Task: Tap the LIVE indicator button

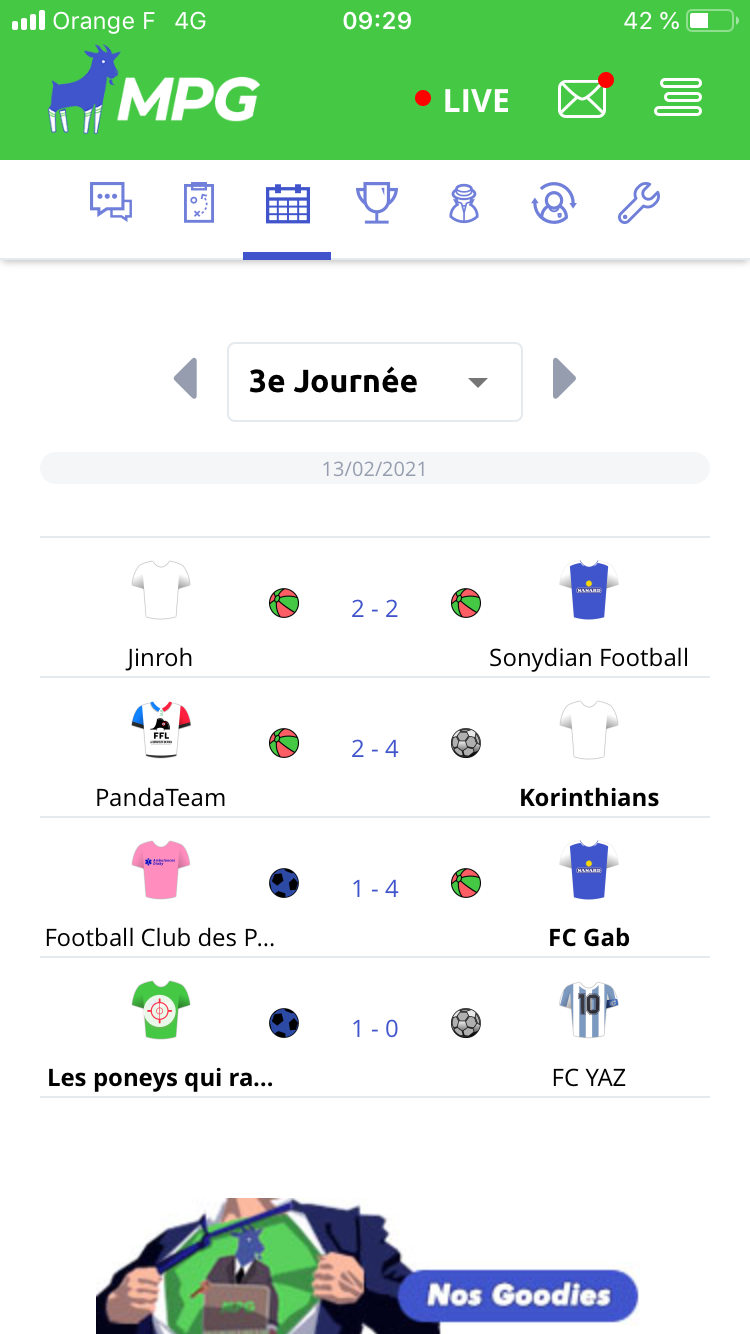Action: point(463,100)
